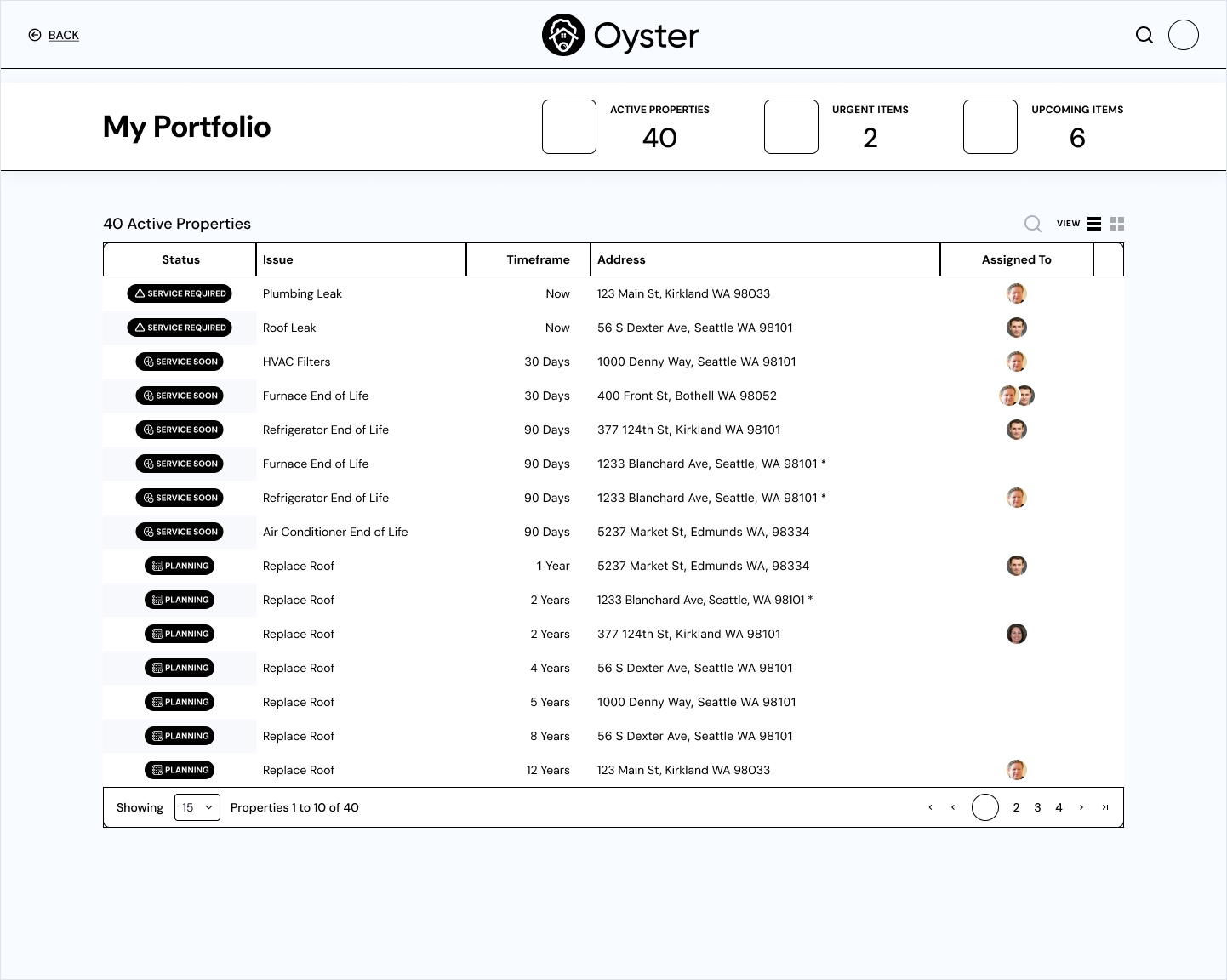Open the user profile circle

[1184, 35]
